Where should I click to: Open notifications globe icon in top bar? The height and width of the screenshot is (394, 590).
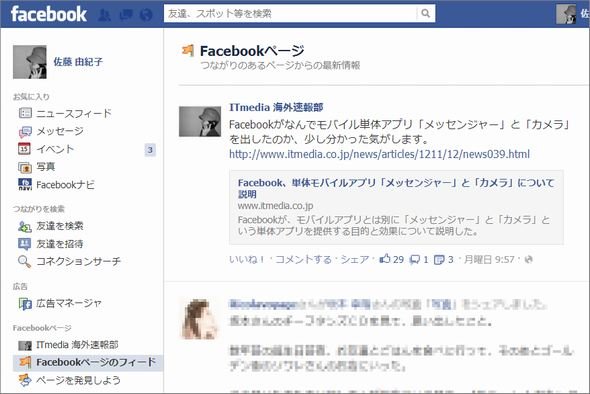click(x=146, y=15)
